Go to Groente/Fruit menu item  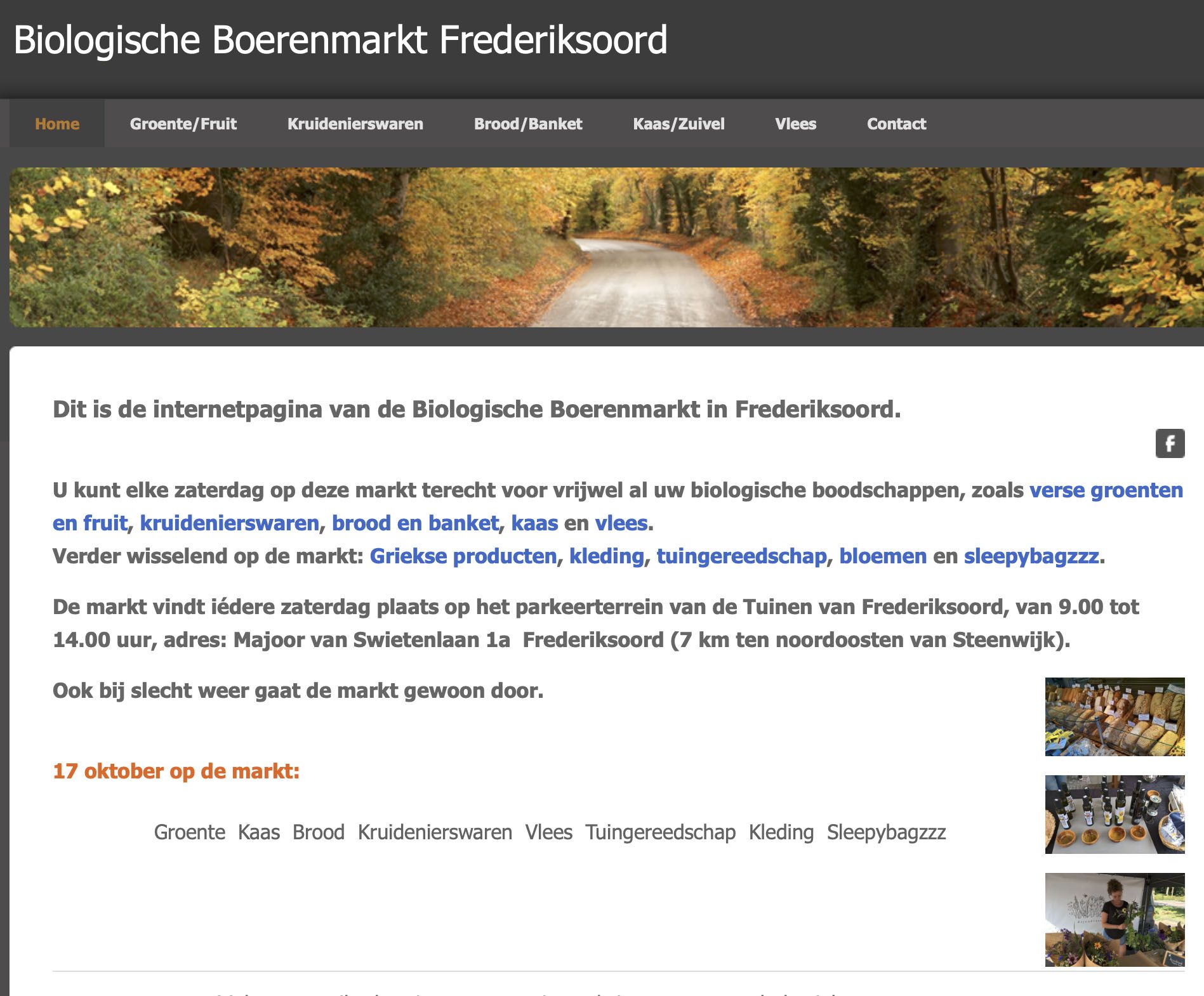(183, 124)
